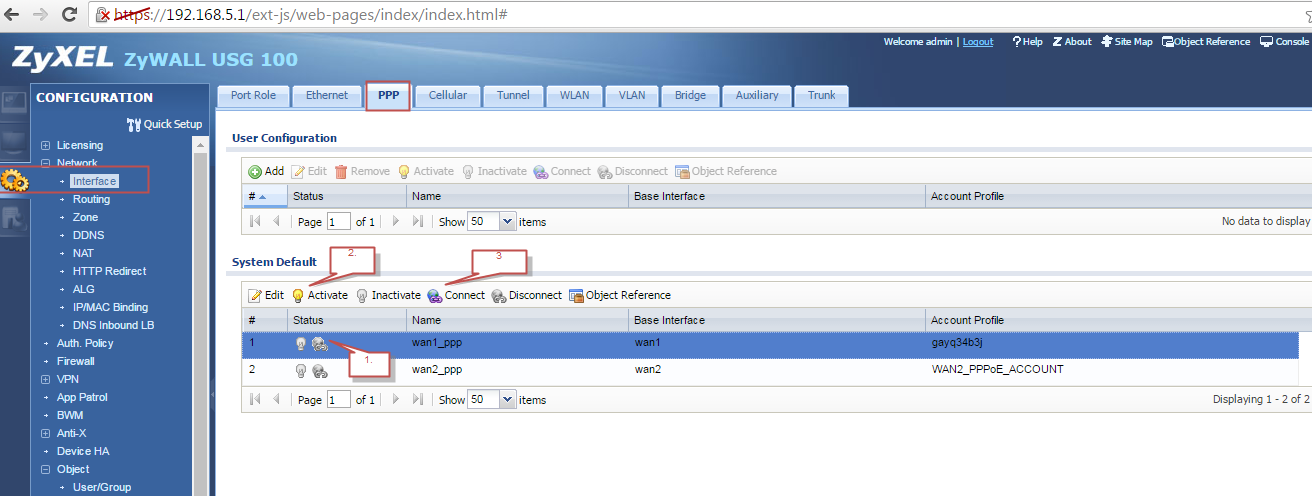Click Disconnect in System Default toolbar
The image size is (1312, 496).
click(526, 295)
